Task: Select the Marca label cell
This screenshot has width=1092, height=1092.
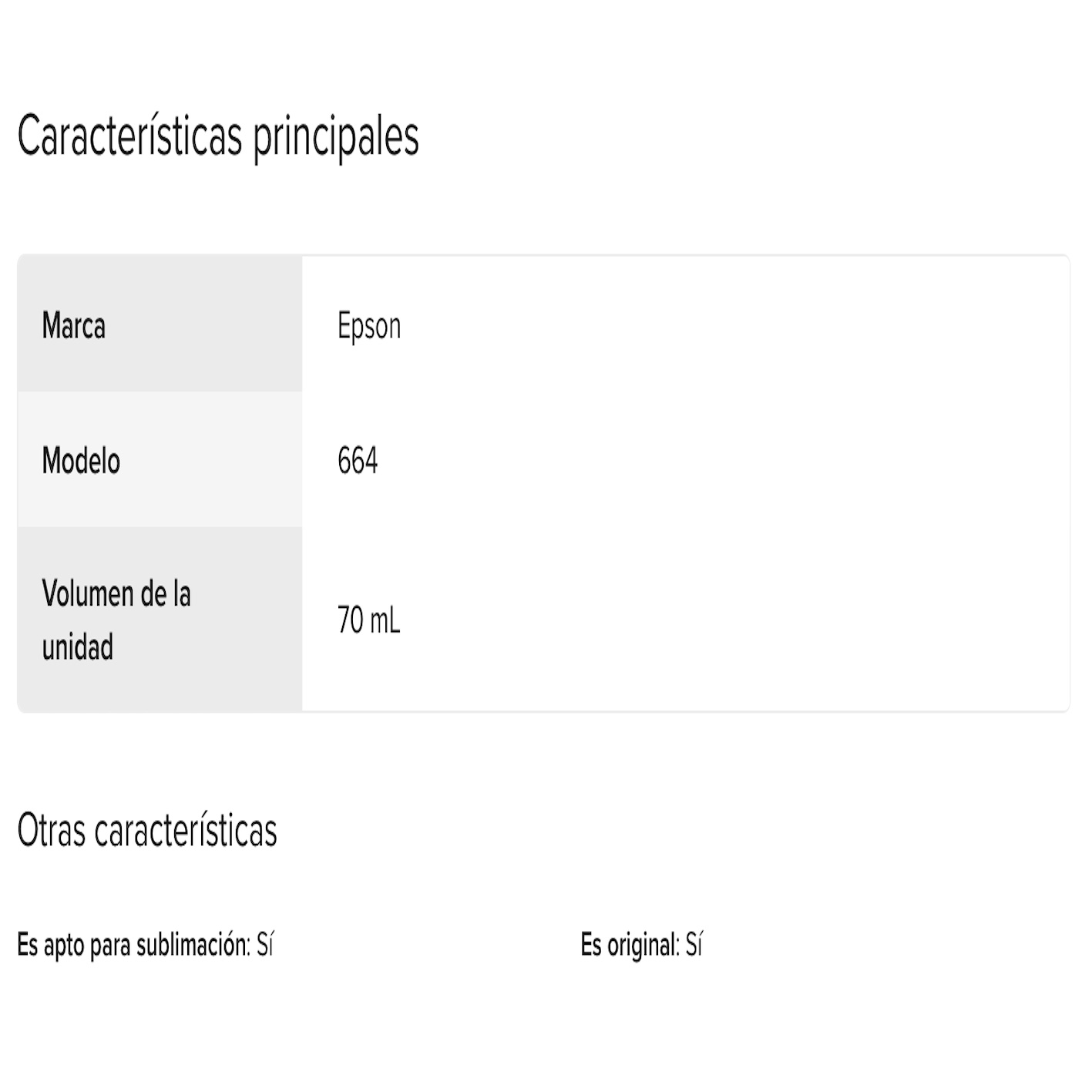Action: click(160, 324)
